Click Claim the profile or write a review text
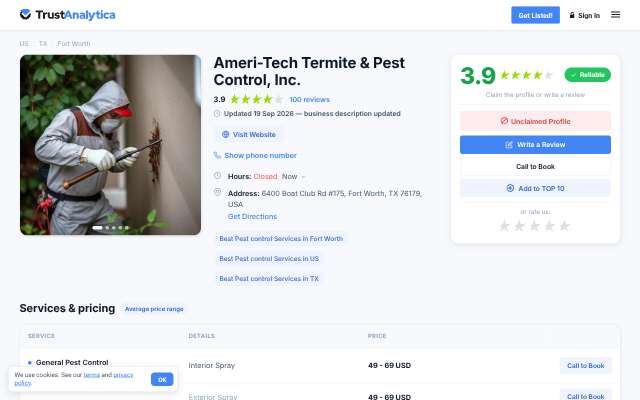This screenshot has width=640, height=400. 535,95
